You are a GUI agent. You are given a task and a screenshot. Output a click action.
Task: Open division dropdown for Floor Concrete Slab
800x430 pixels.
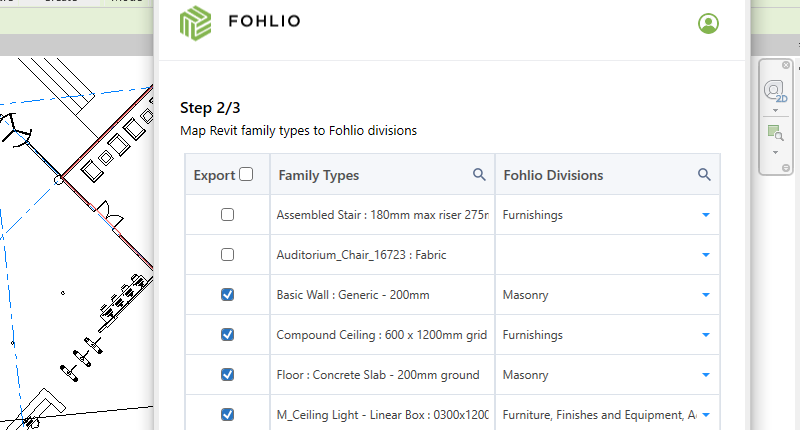(x=706, y=375)
